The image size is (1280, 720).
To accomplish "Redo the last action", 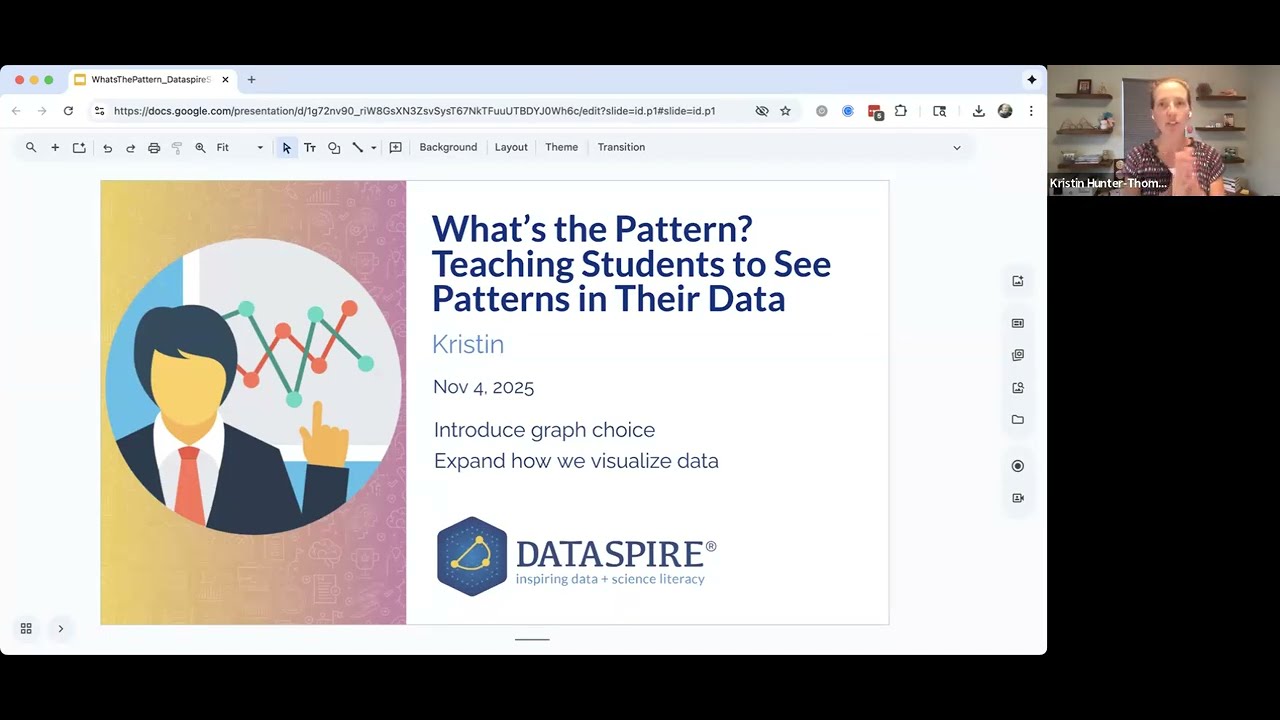I will pyautogui.click(x=130, y=147).
